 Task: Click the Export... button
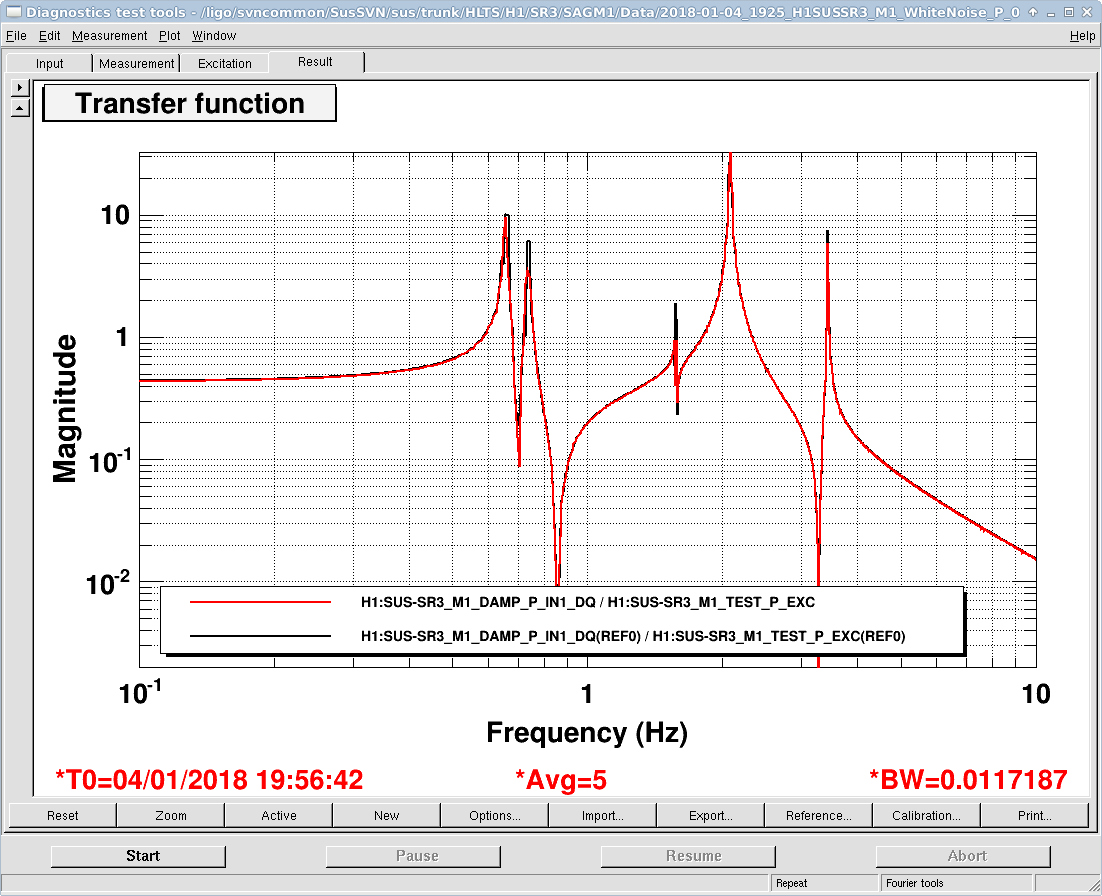coord(711,815)
